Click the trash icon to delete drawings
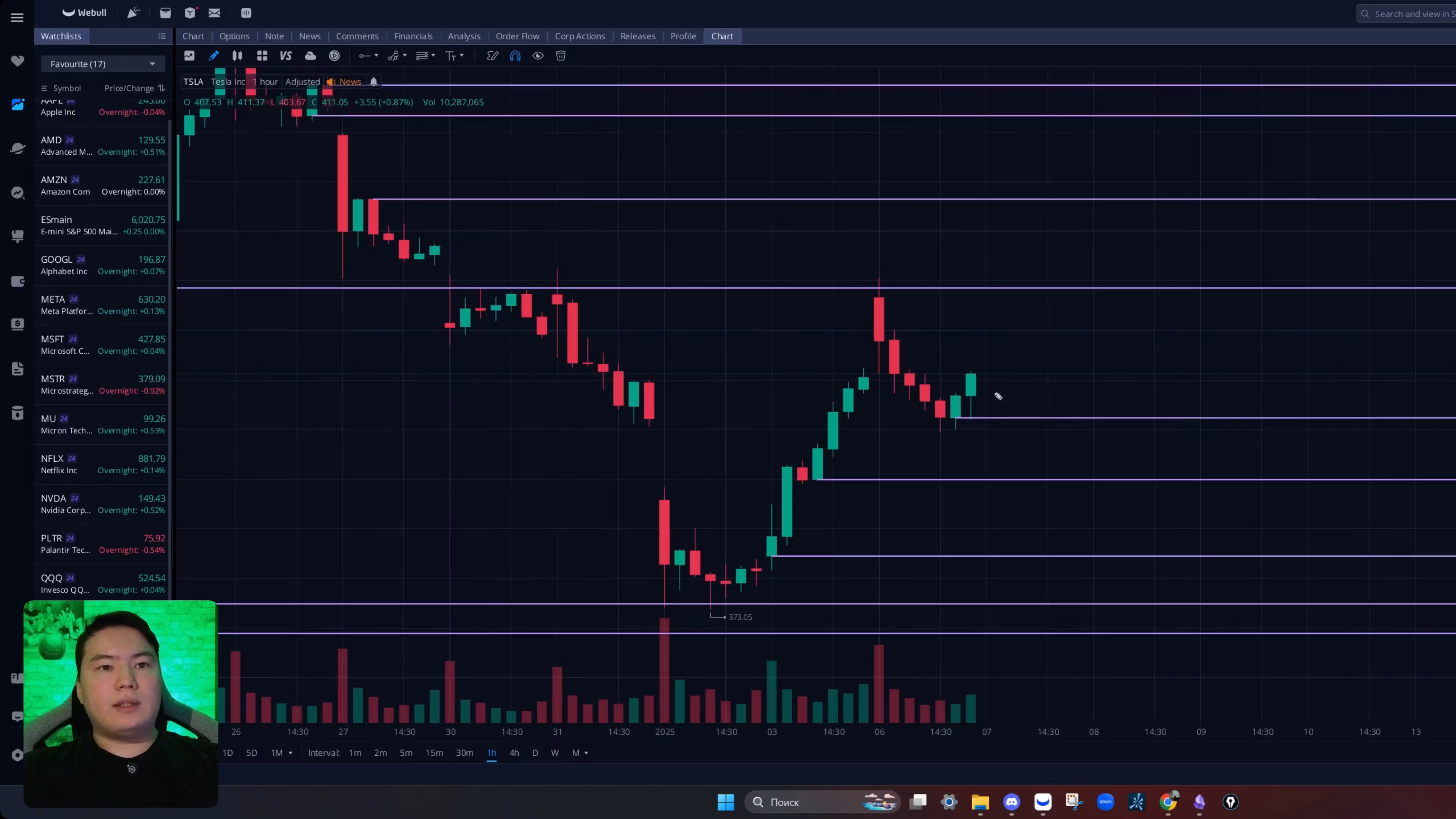Screen dimensions: 1456x819 point(561,56)
